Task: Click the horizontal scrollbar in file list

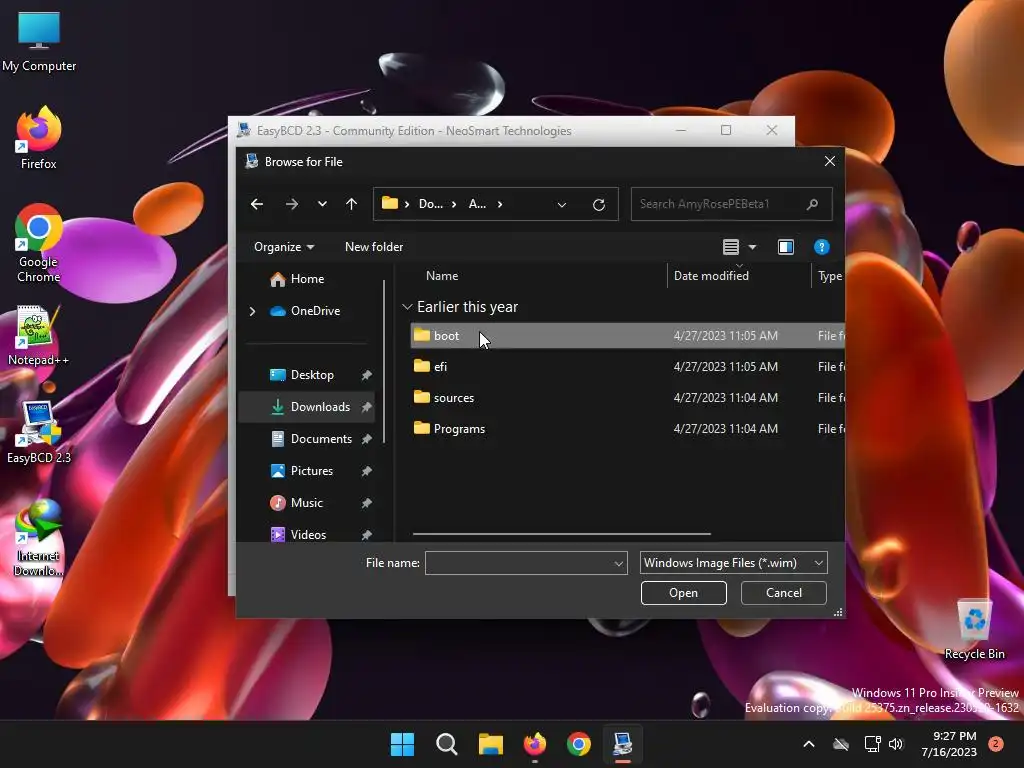Action: [x=562, y=534]
